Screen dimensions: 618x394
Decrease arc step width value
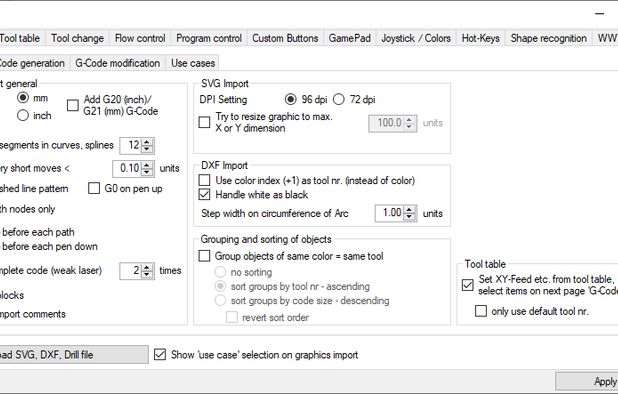[x=410, y=217]
